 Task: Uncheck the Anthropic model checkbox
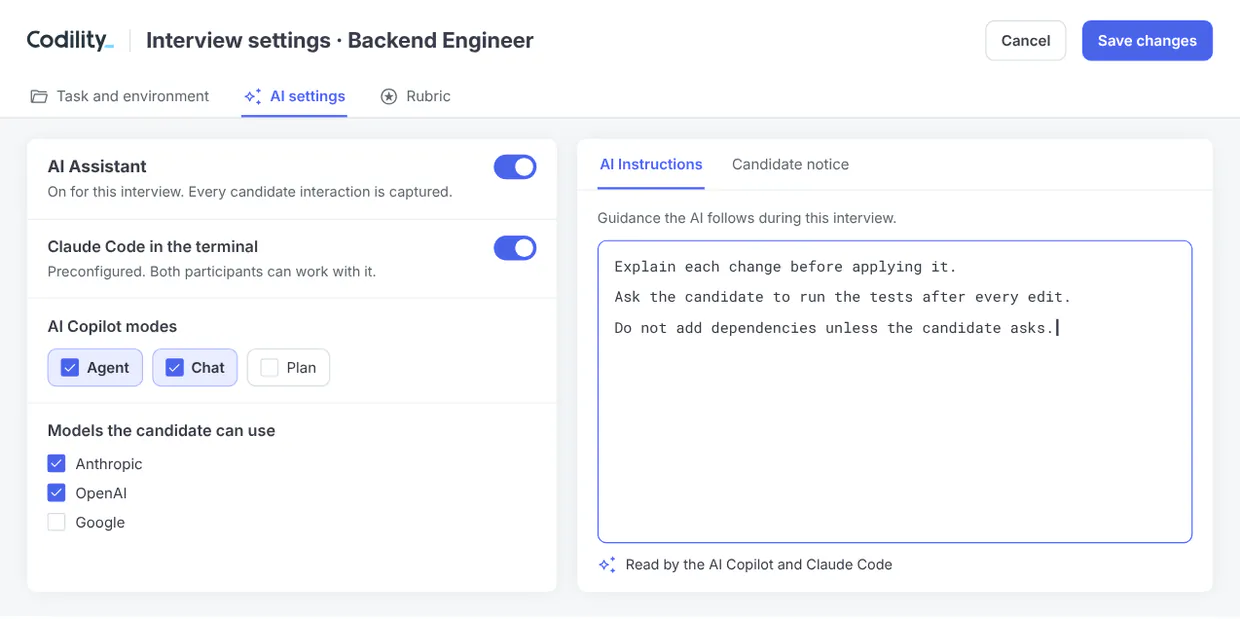[57, 464]
